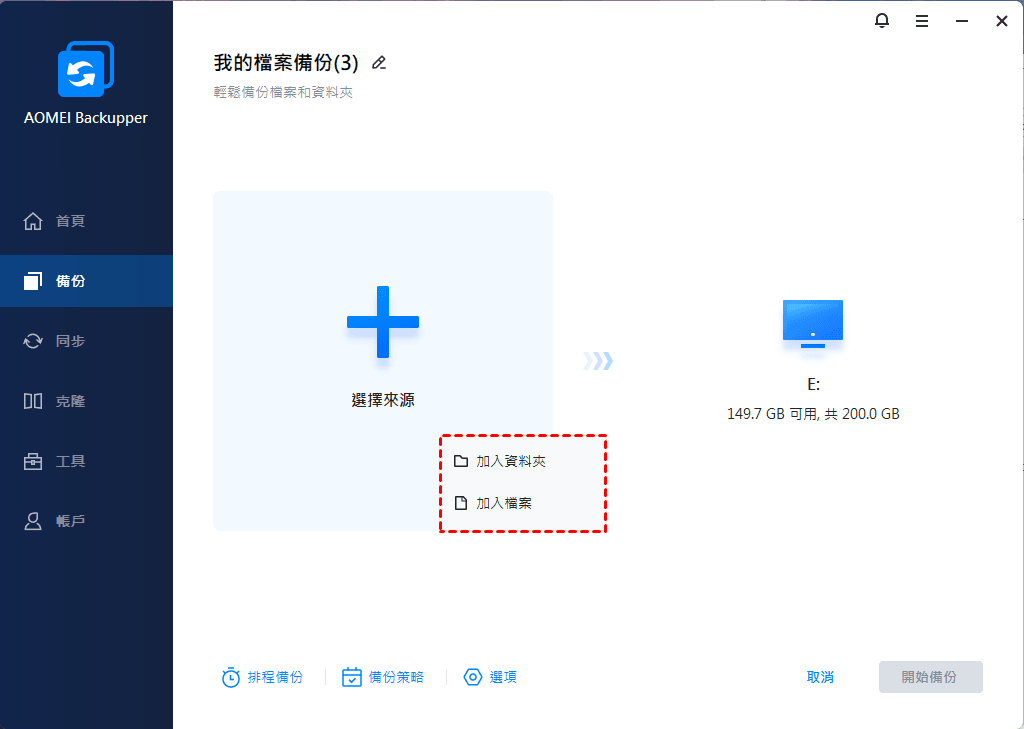Screen dimensions: 1024x729
Task: Click the 選擇來源 label
Action: 383,400
